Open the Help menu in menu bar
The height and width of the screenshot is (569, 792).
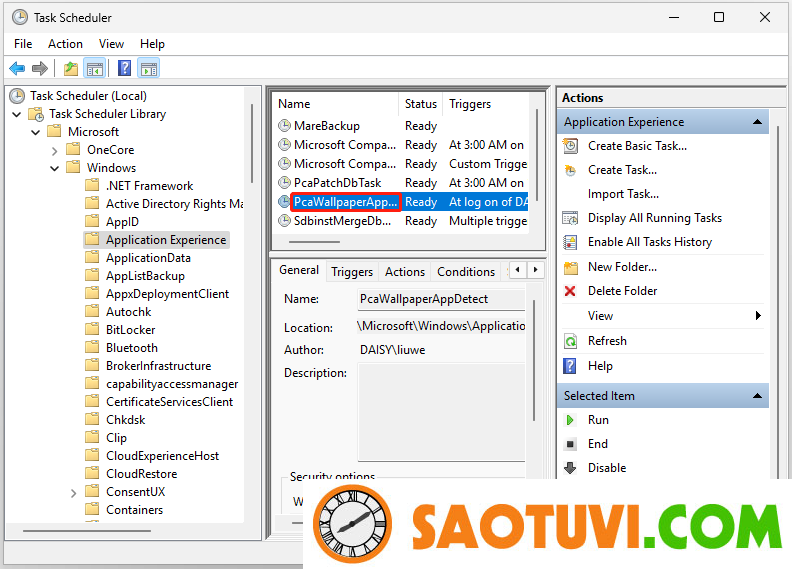point(152,44)
